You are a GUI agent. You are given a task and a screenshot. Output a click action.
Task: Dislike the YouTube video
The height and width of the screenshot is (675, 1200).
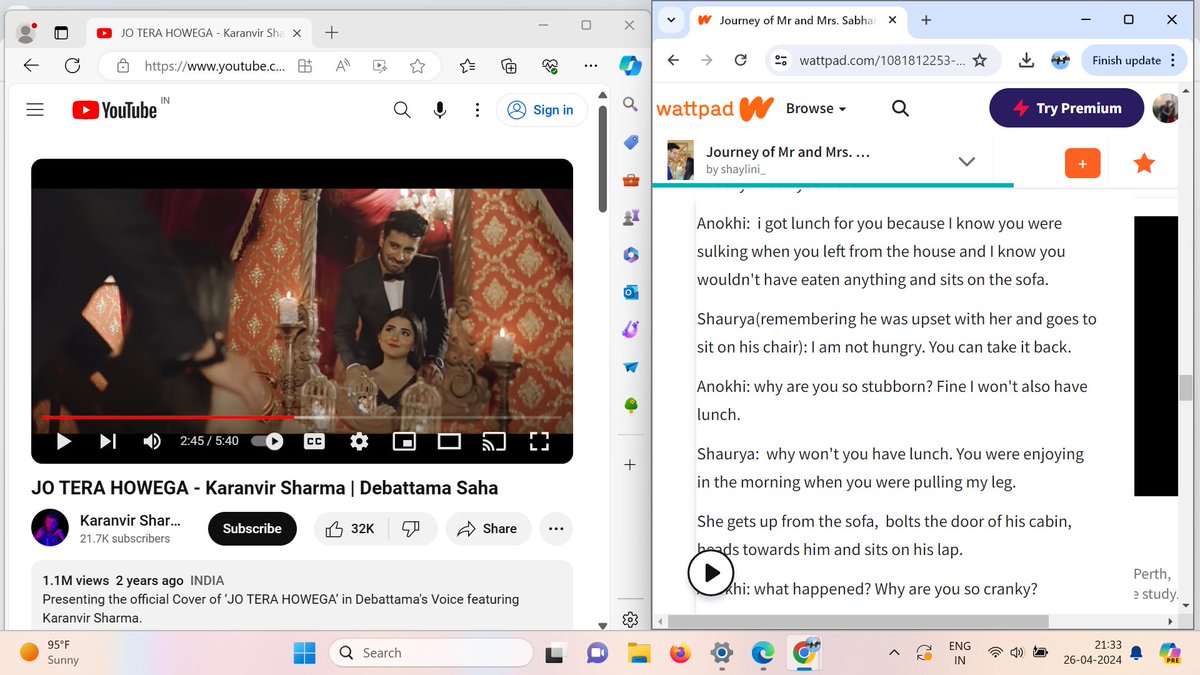coord(411,529)
